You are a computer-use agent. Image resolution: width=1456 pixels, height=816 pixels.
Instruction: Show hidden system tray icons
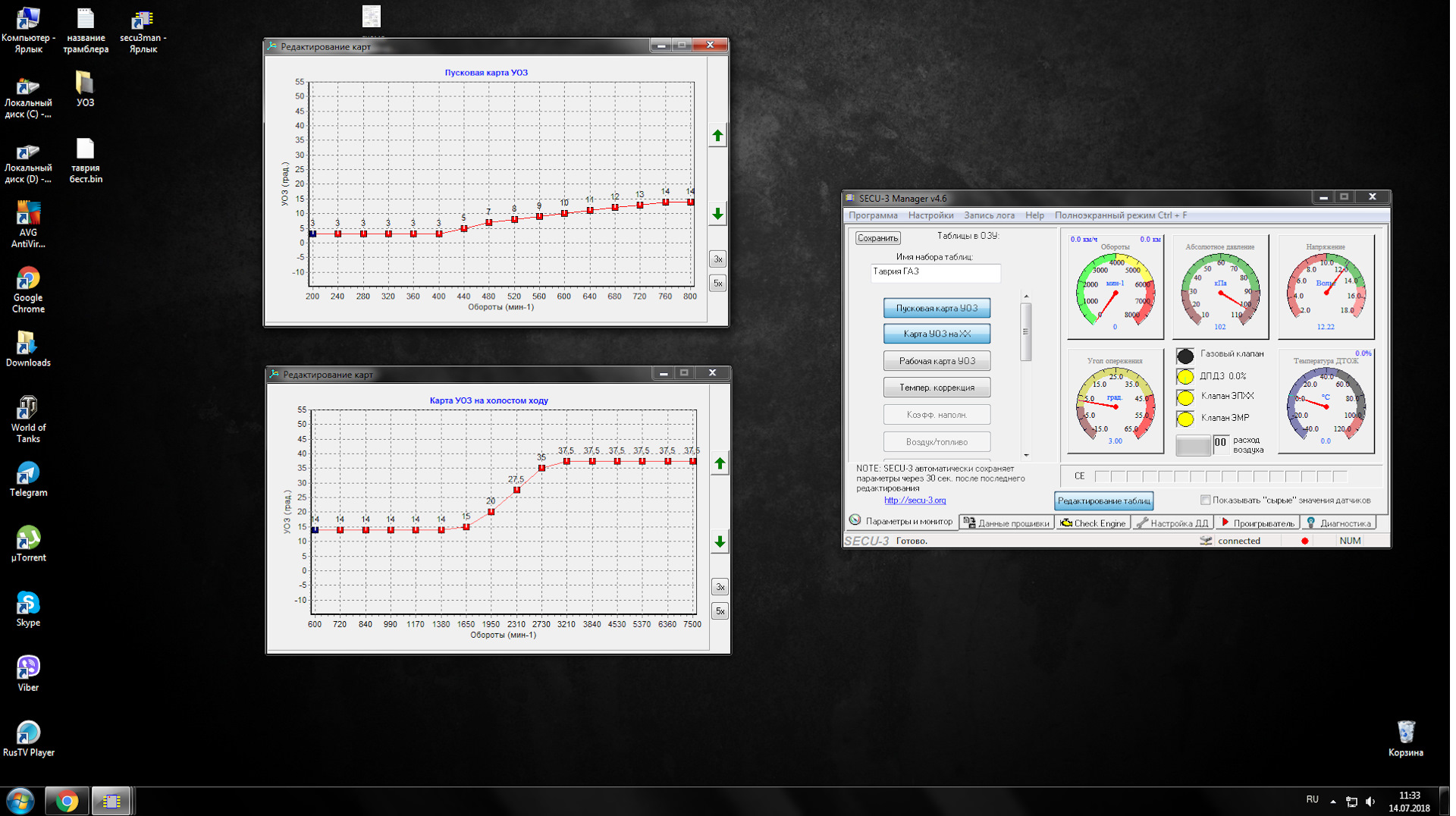point(1333,802)
